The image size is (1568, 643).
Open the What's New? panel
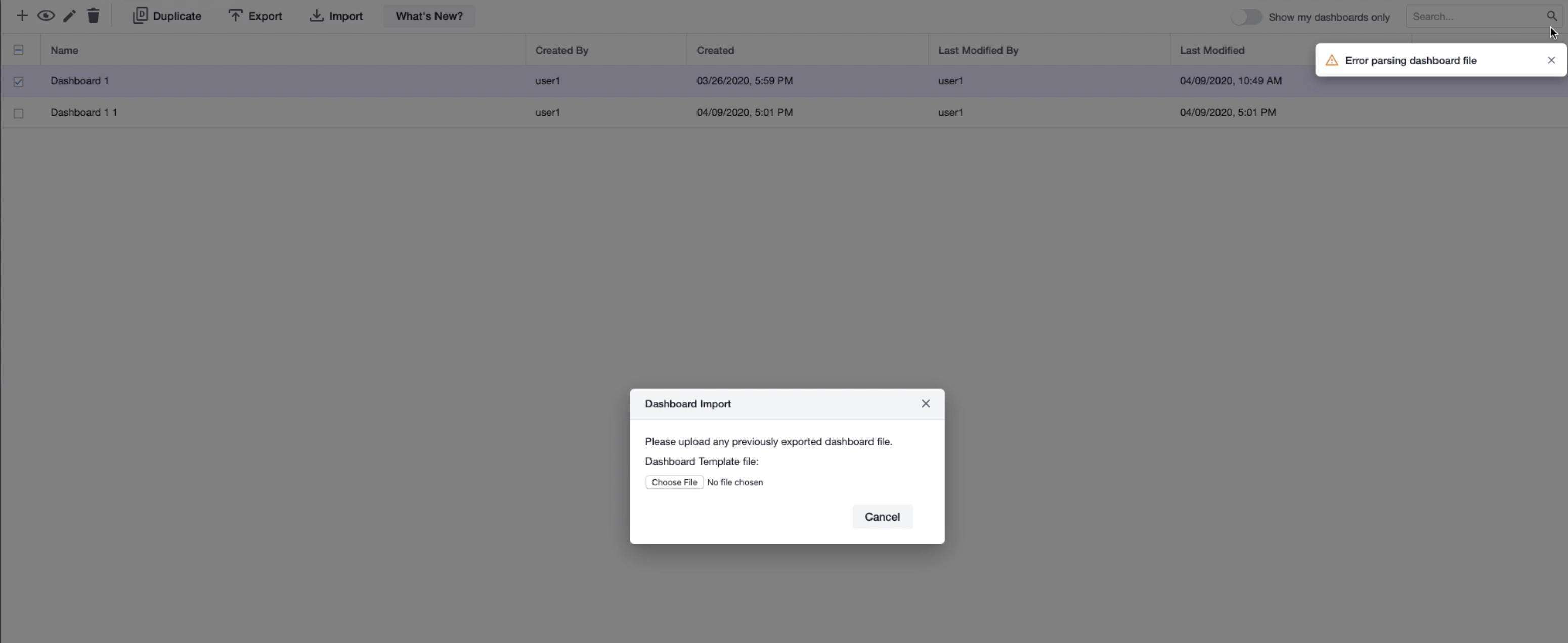pyautogui.click(x=429, y=16)
